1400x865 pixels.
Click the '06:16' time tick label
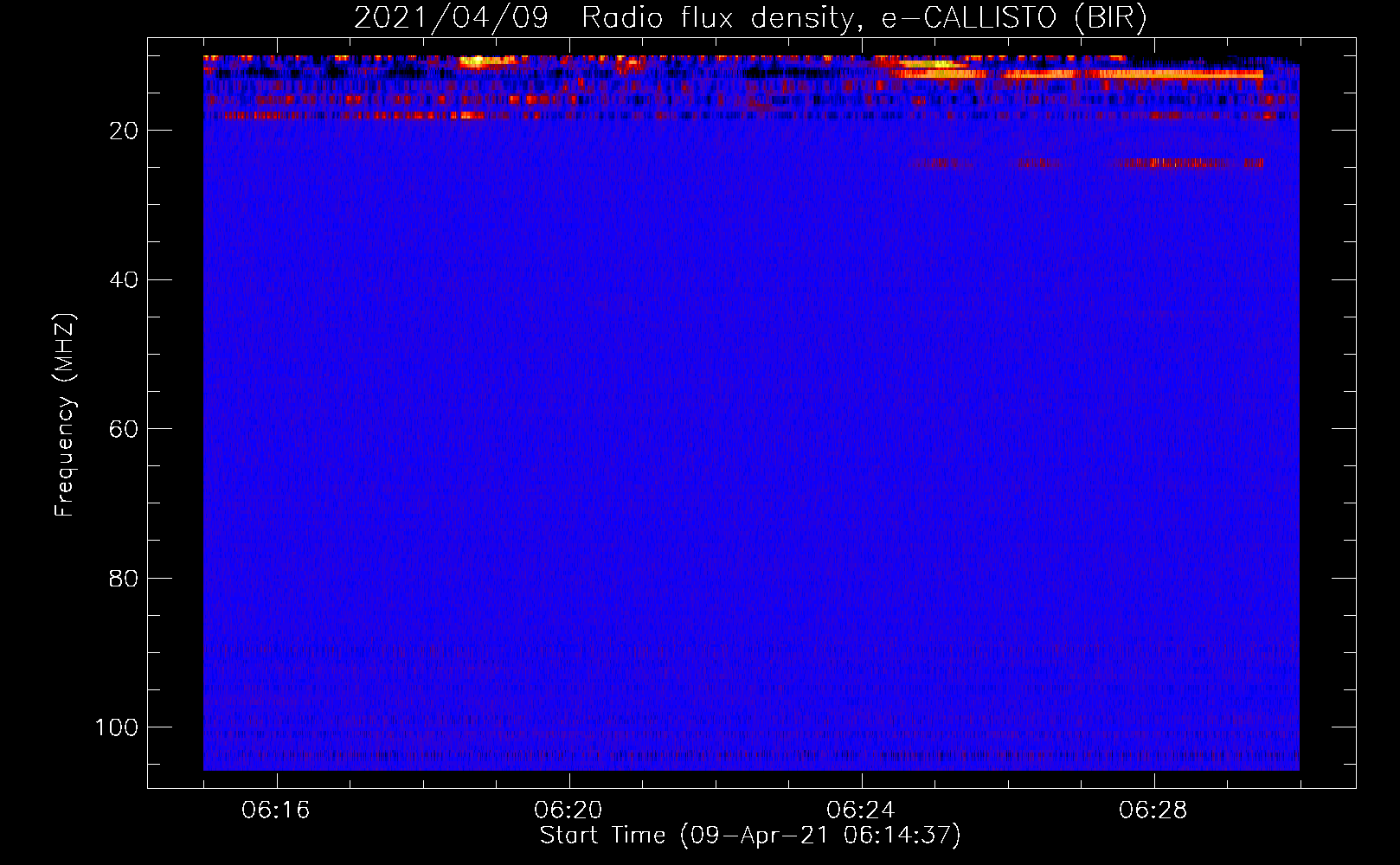tap(276, 811)
